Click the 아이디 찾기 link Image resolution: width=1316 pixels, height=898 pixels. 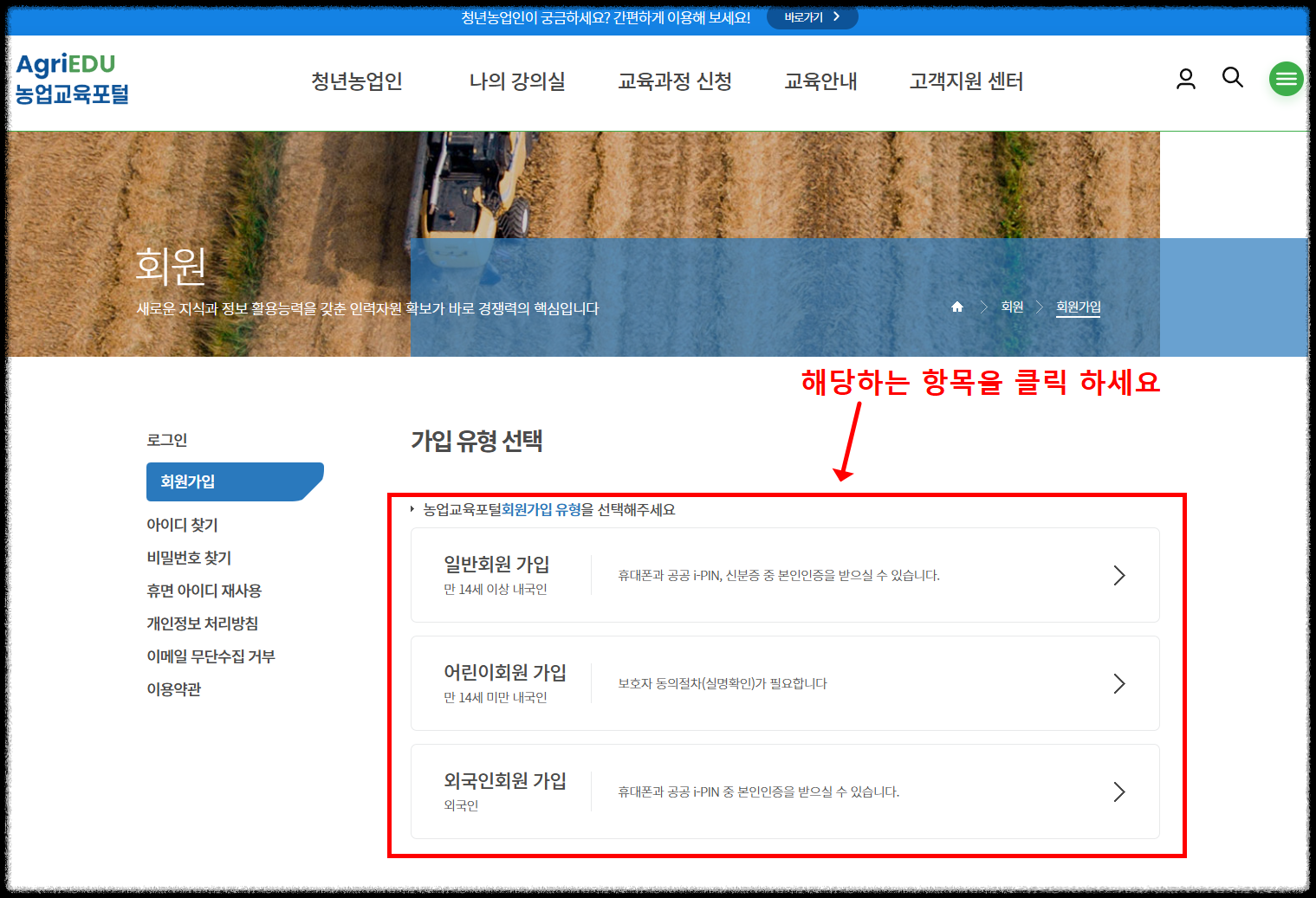coord(183,524)
